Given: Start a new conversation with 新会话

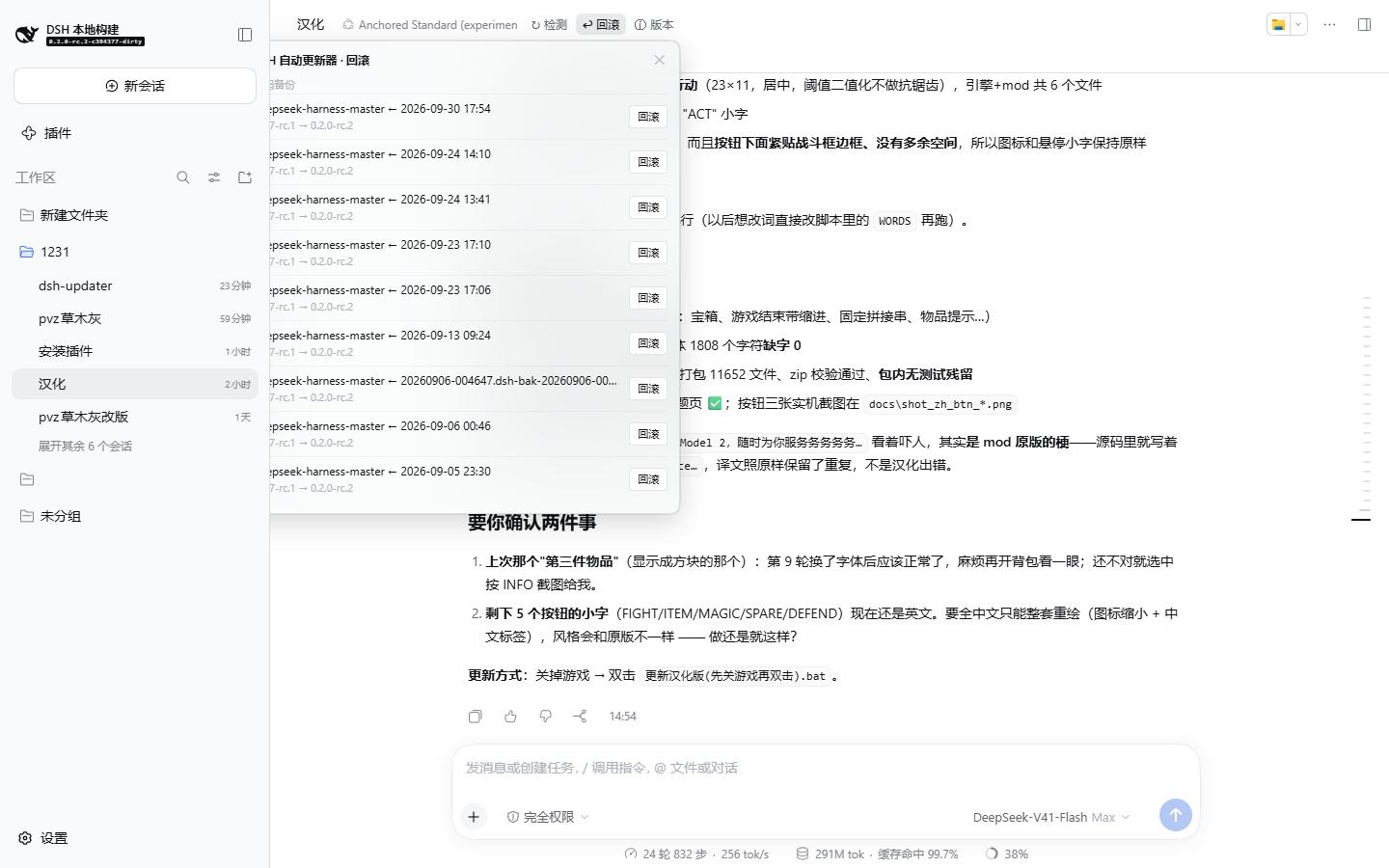Looking at the screenshot, I should (x=135, y=86).
